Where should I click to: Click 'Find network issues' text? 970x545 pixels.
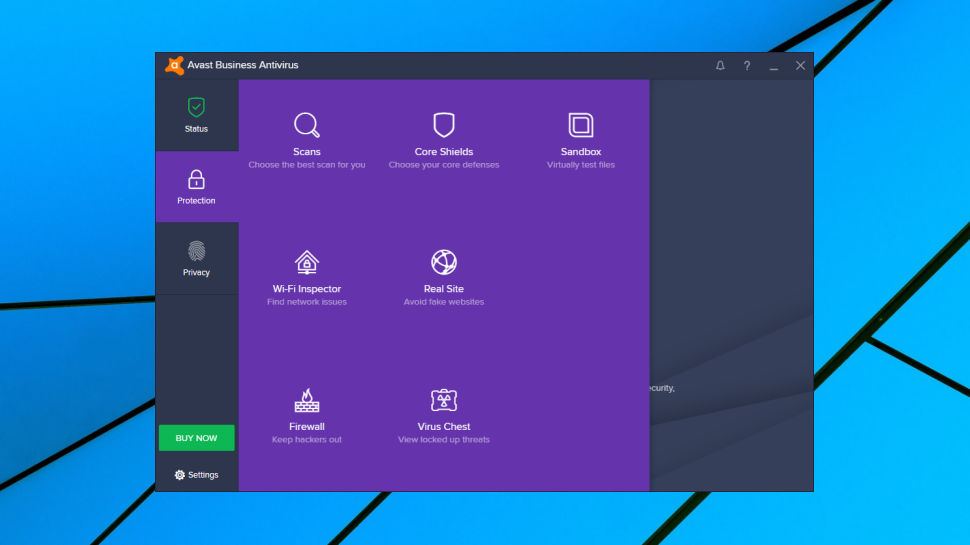307,303
